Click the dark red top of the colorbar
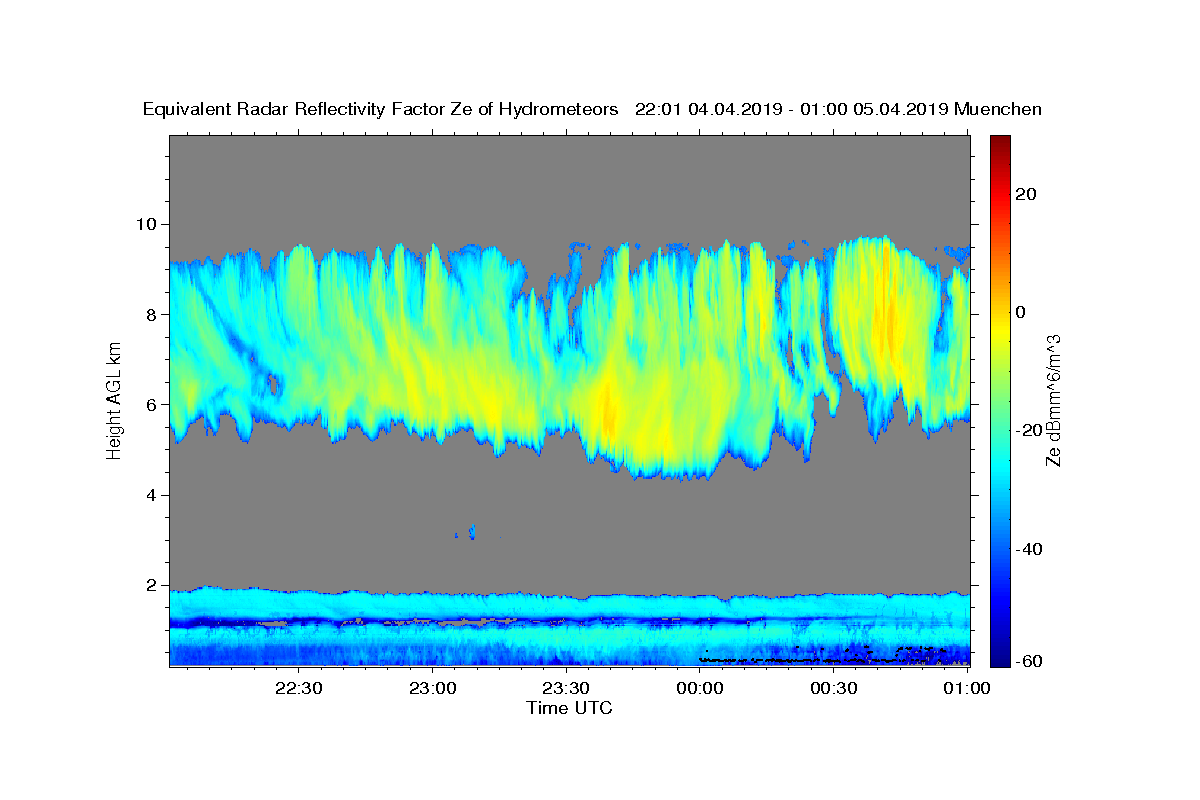Screen dimensions: 1200x800 tap(1000, 143)
